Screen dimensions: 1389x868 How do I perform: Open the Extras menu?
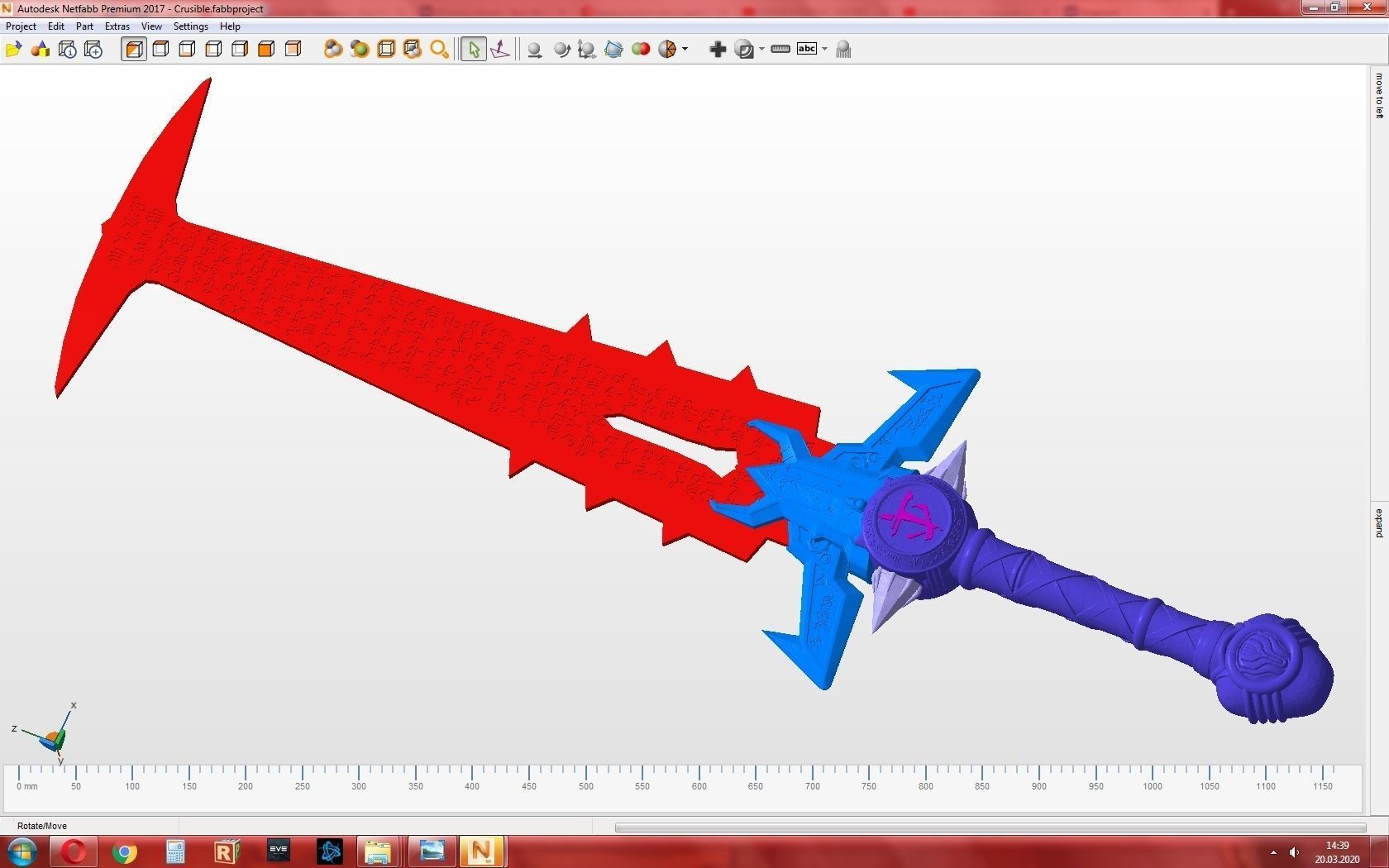(x=117, y=26)
